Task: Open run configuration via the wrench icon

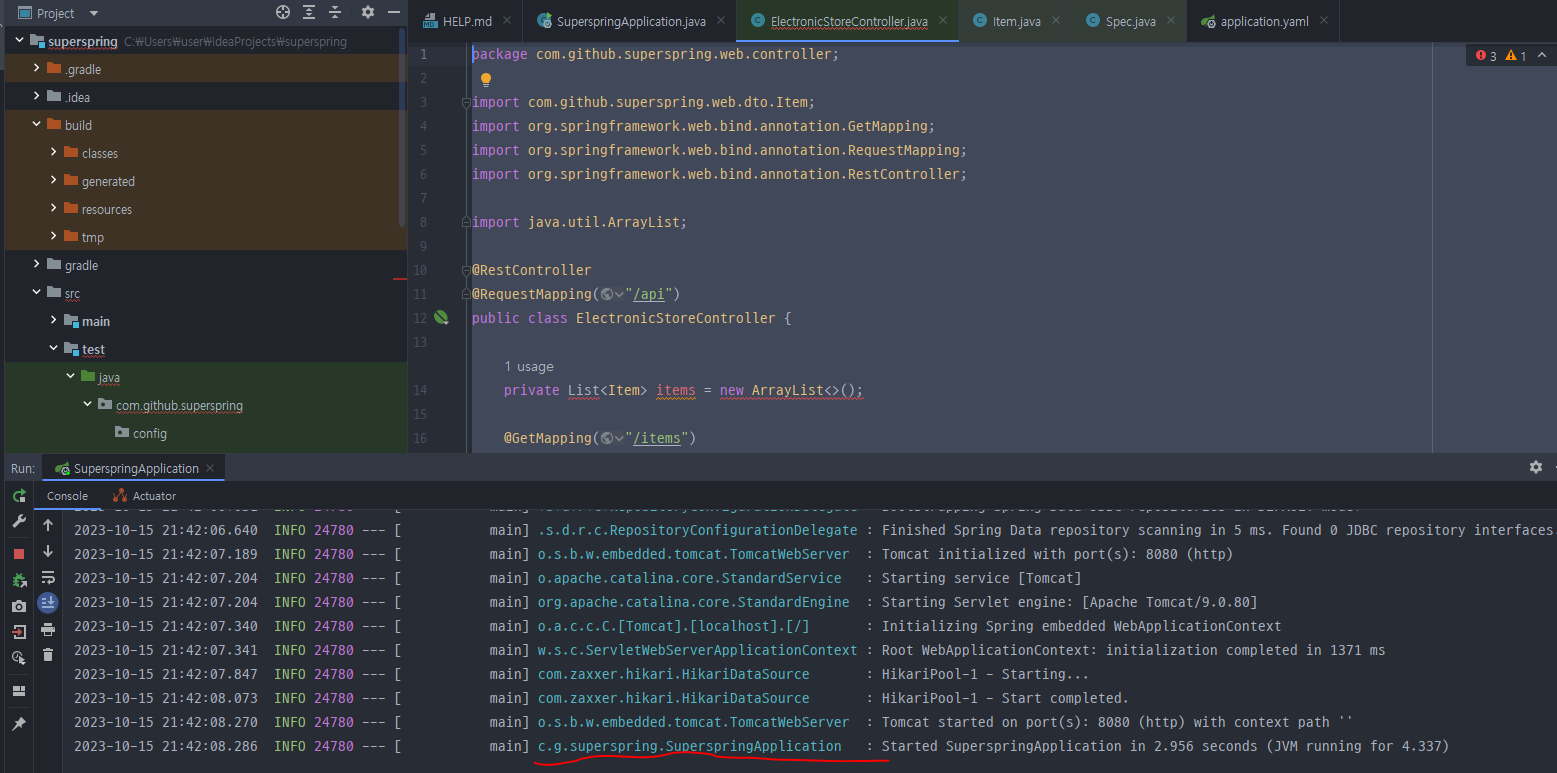Action: 19,522
